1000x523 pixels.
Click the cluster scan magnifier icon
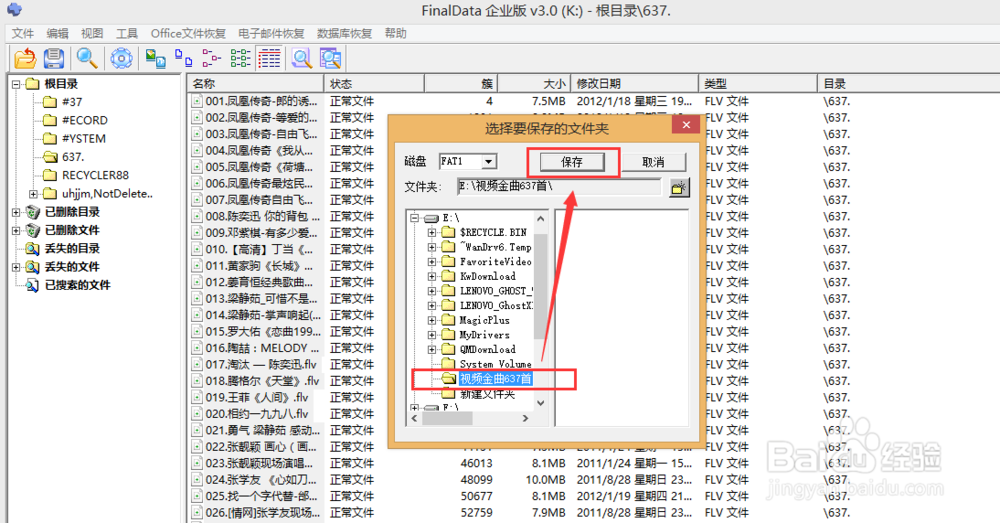(x=330, y=59)
